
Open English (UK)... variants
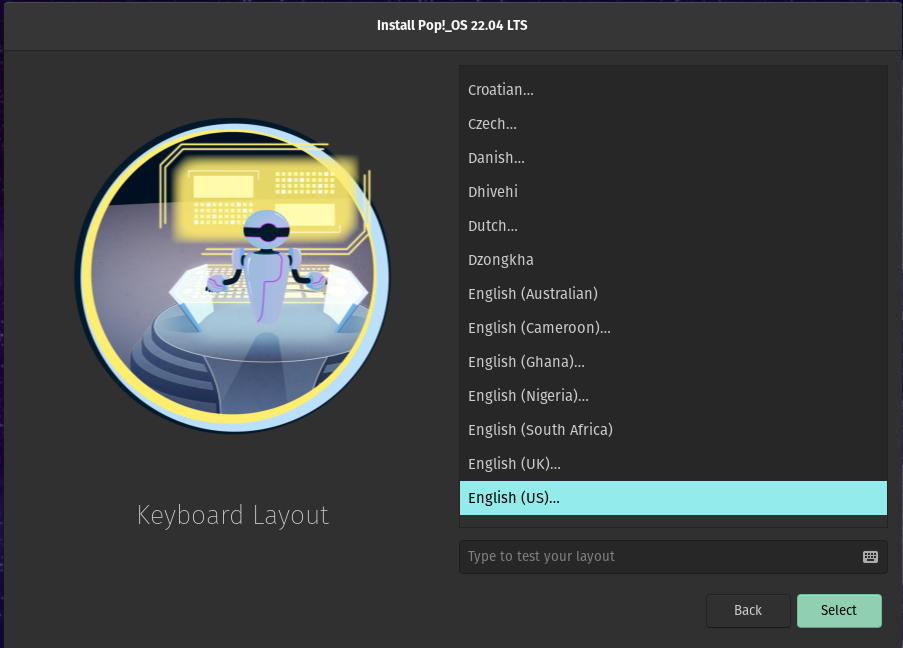[x=673, y=464]
